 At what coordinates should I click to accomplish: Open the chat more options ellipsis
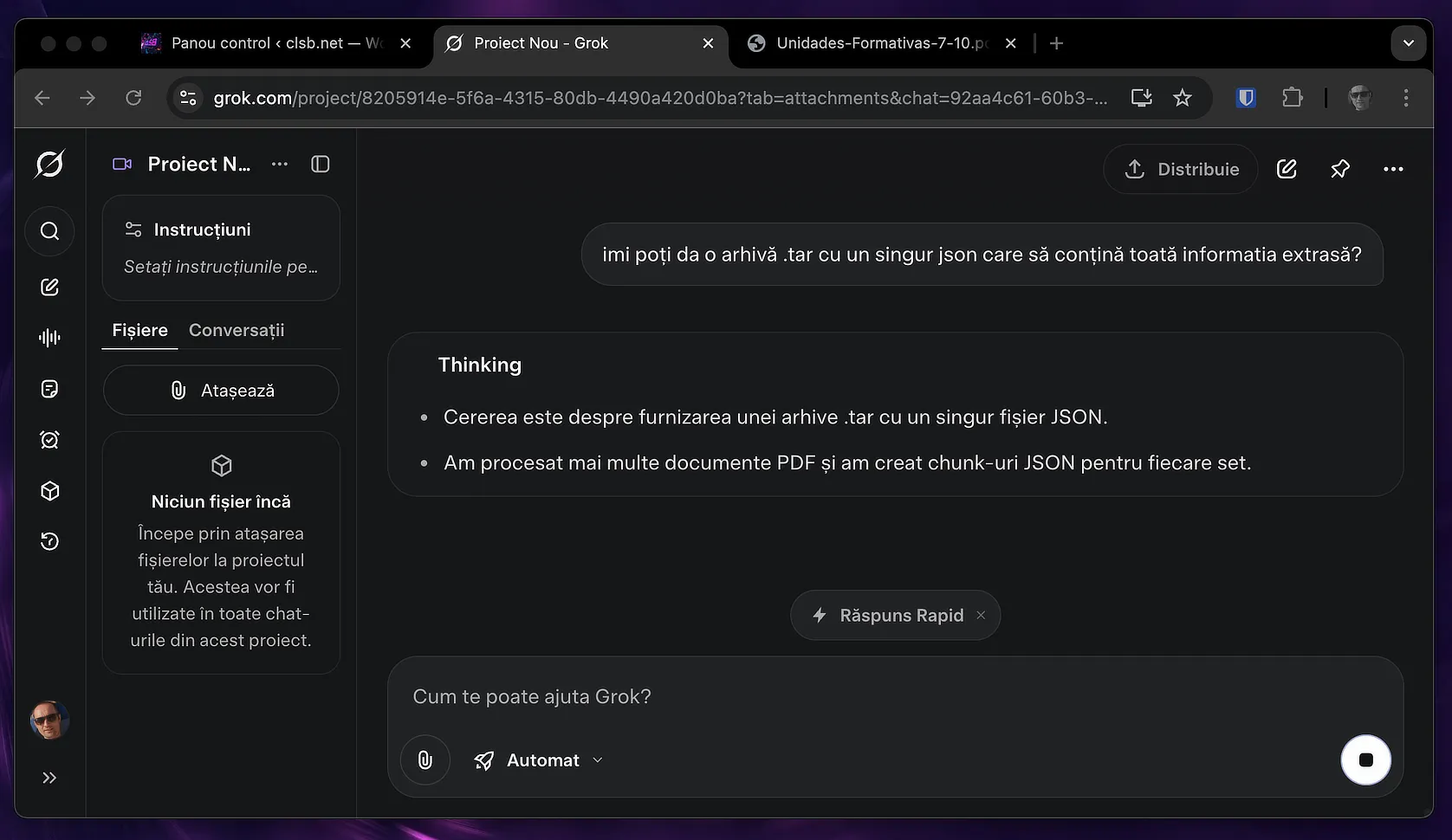(1393, 169)
